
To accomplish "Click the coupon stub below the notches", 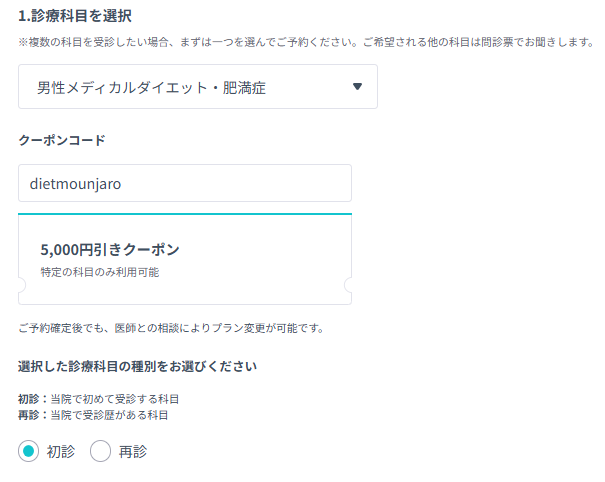I will 185,298.
